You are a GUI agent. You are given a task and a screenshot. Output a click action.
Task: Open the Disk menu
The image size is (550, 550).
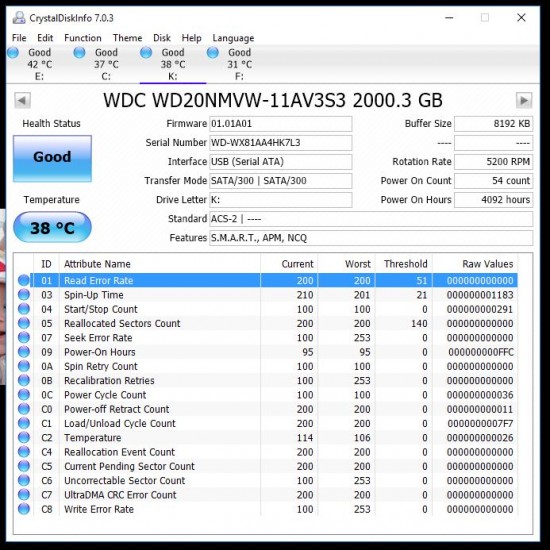[x=162, y=38]
